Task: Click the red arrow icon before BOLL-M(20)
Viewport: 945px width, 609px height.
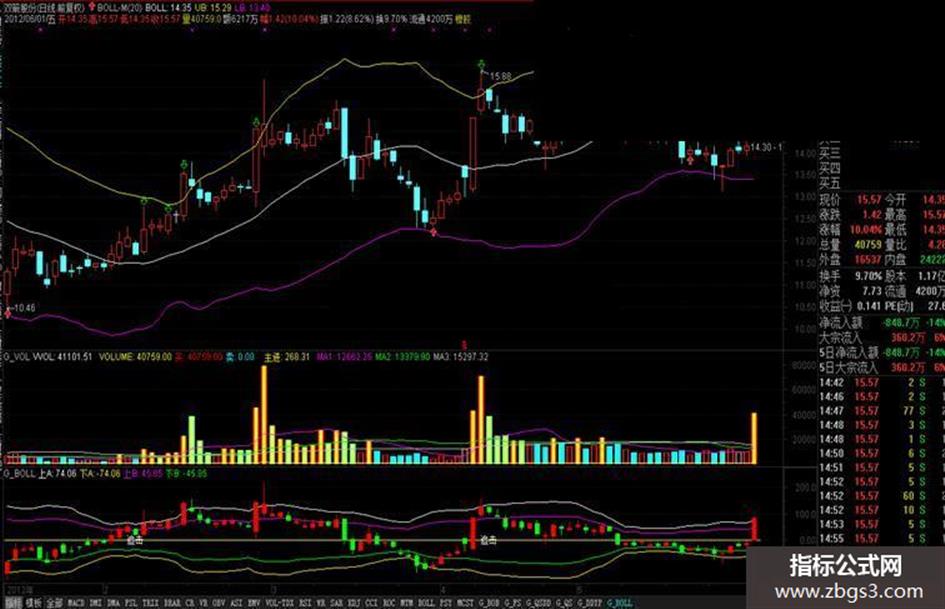Action: pyautogui.click(x=91, y=8)
